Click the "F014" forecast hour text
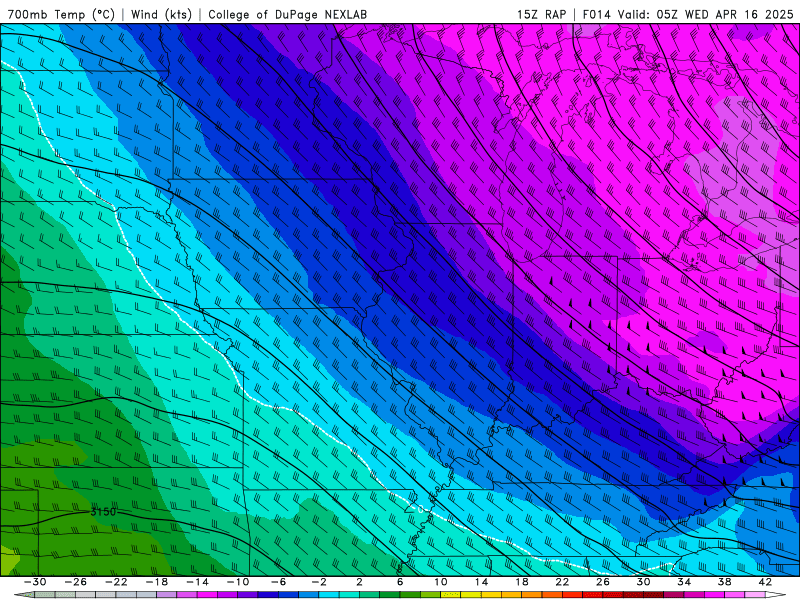The image size is (800, 600). tap(596, 15)
